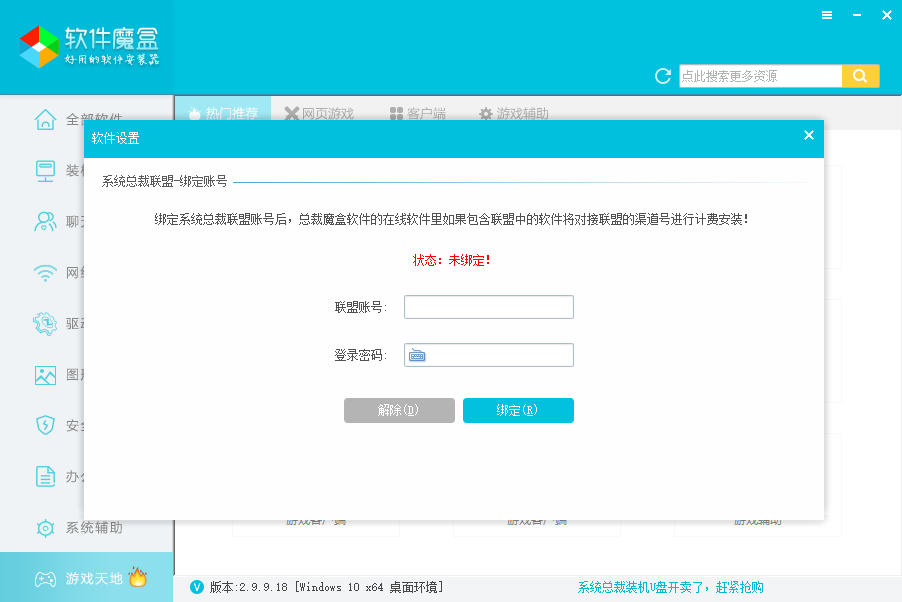Image resolution: width=902 pixels, height=602 pixels.
Task: Click the 系统辅助 gear icon
Action: tap(45, 528)
